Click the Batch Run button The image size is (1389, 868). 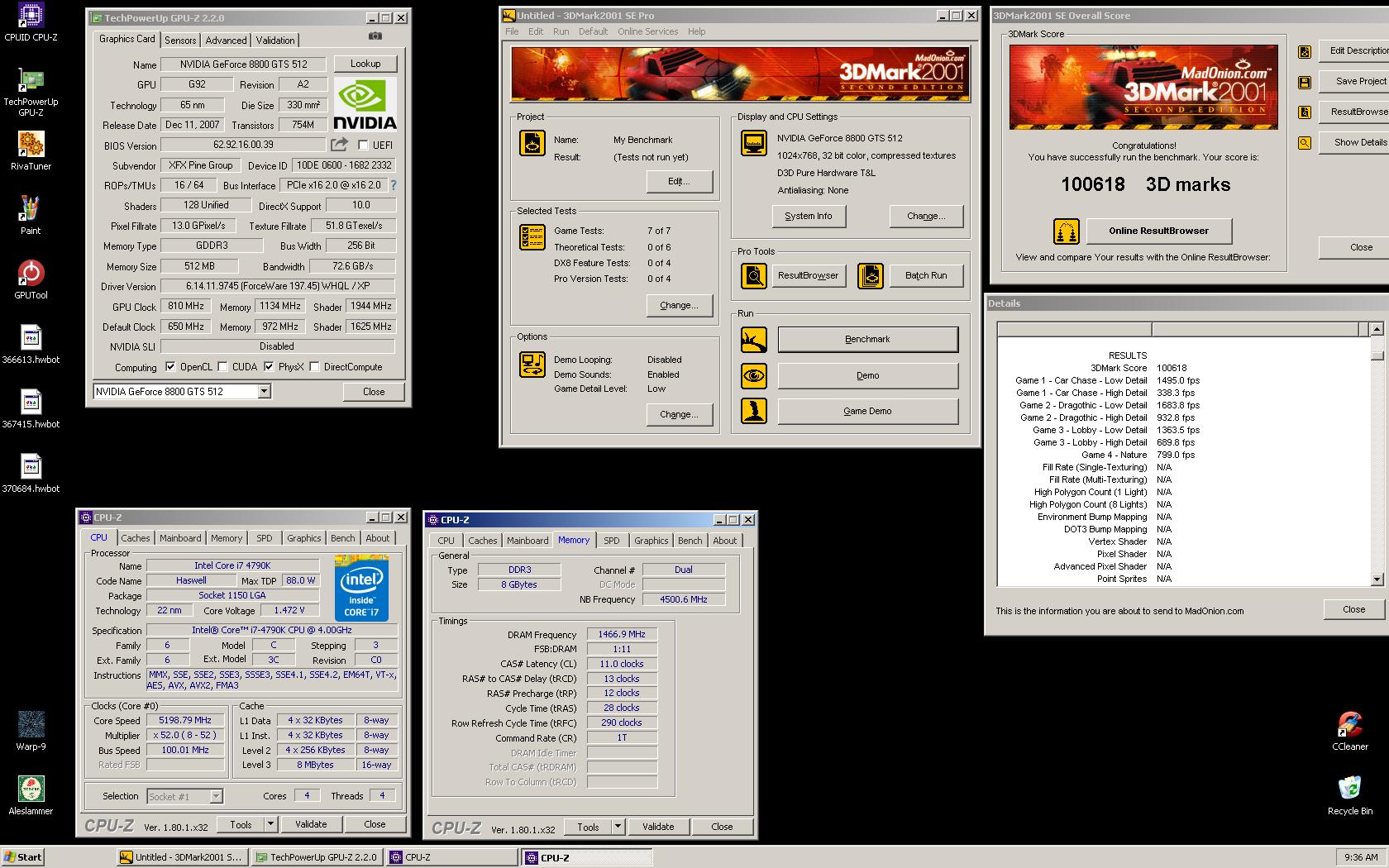point(926,275)
